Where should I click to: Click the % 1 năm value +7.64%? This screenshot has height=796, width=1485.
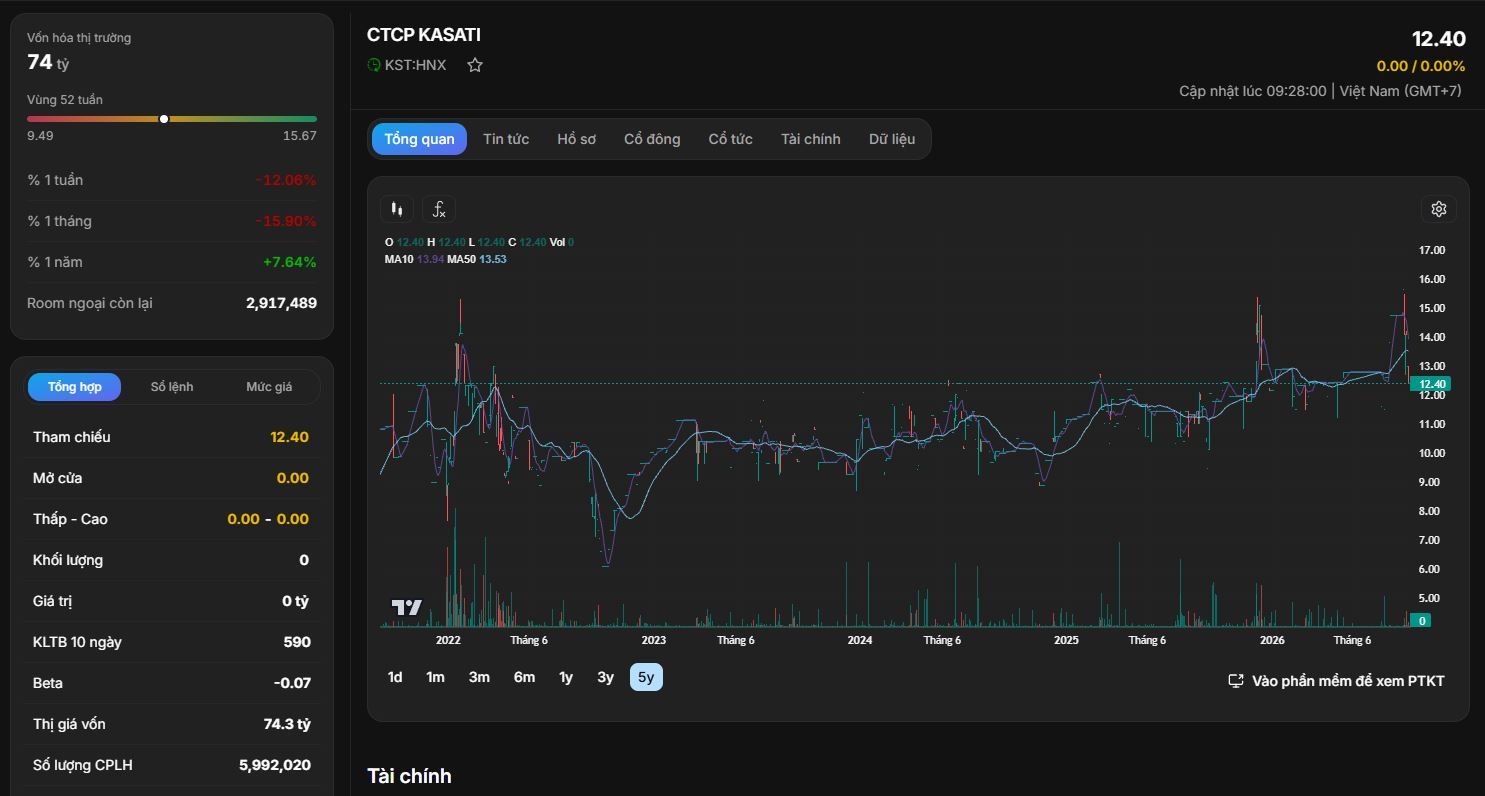pyautogui.click(x=290, y=262)
